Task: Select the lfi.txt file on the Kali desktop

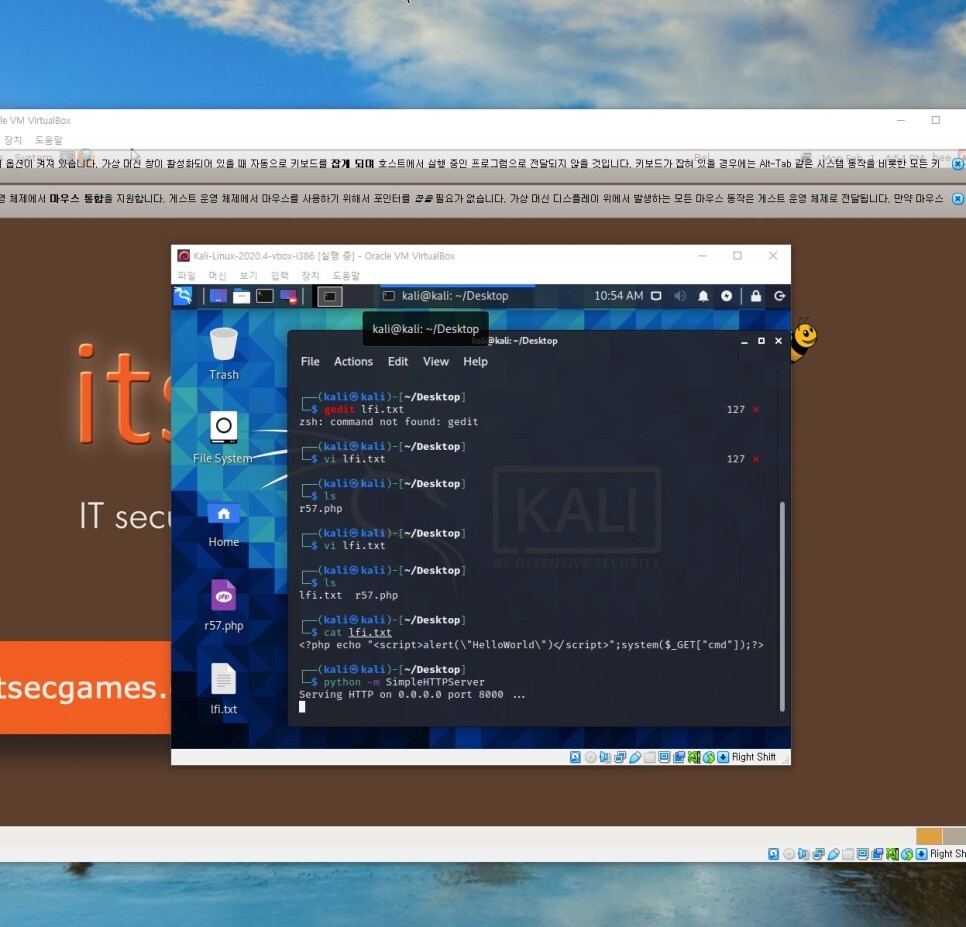Action: coord(224,689)
